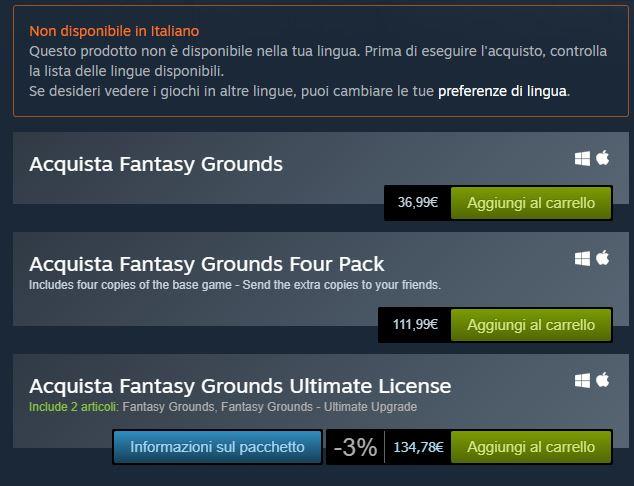
Task: Select the Acquista Fantasy Grounds heading
Action: click(x=156, y=165)
